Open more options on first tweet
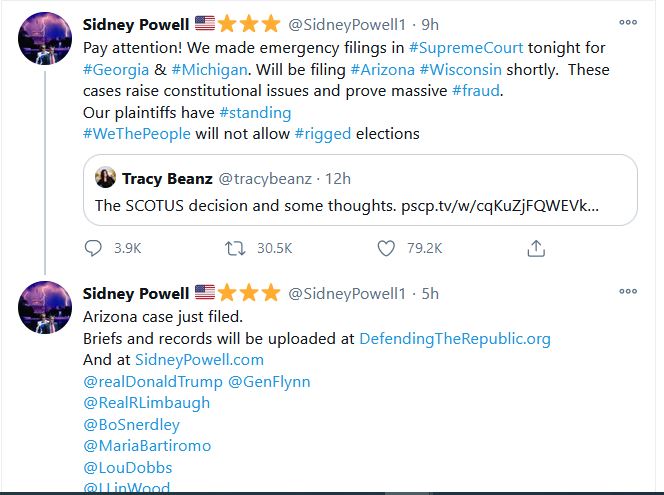 628,22
